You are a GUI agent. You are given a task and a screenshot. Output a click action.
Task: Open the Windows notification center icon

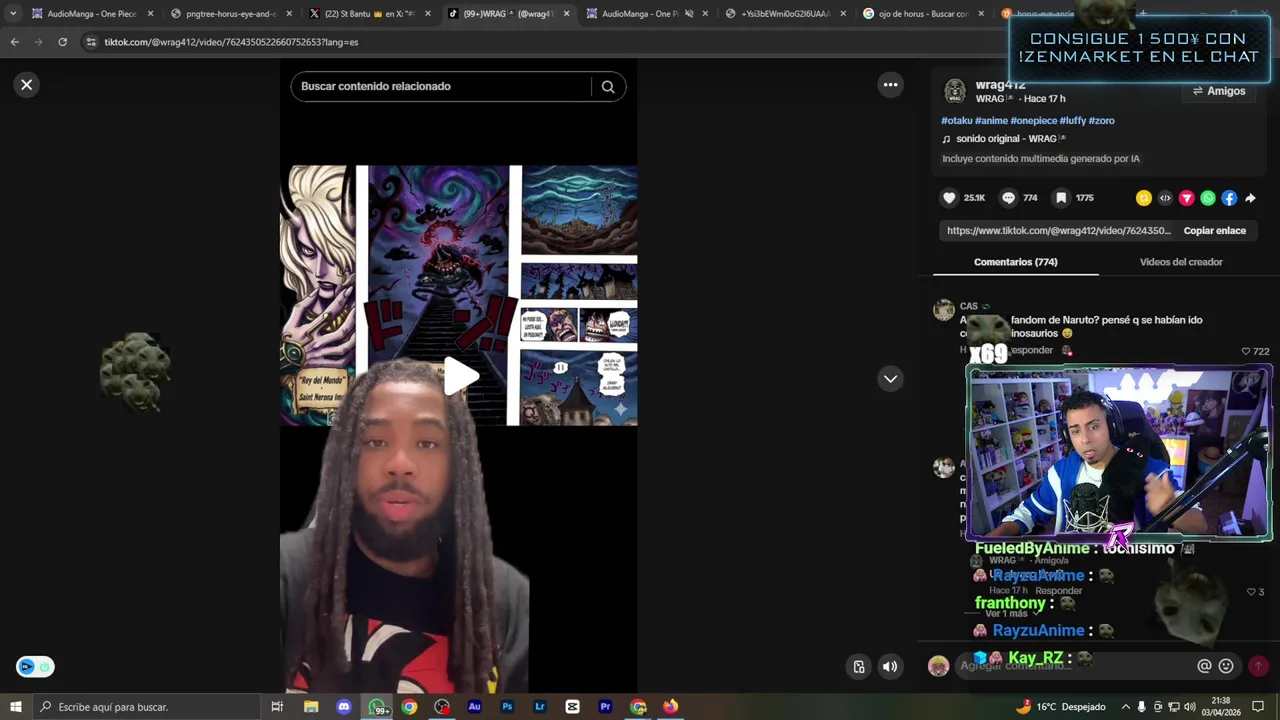coord(1258,707)
